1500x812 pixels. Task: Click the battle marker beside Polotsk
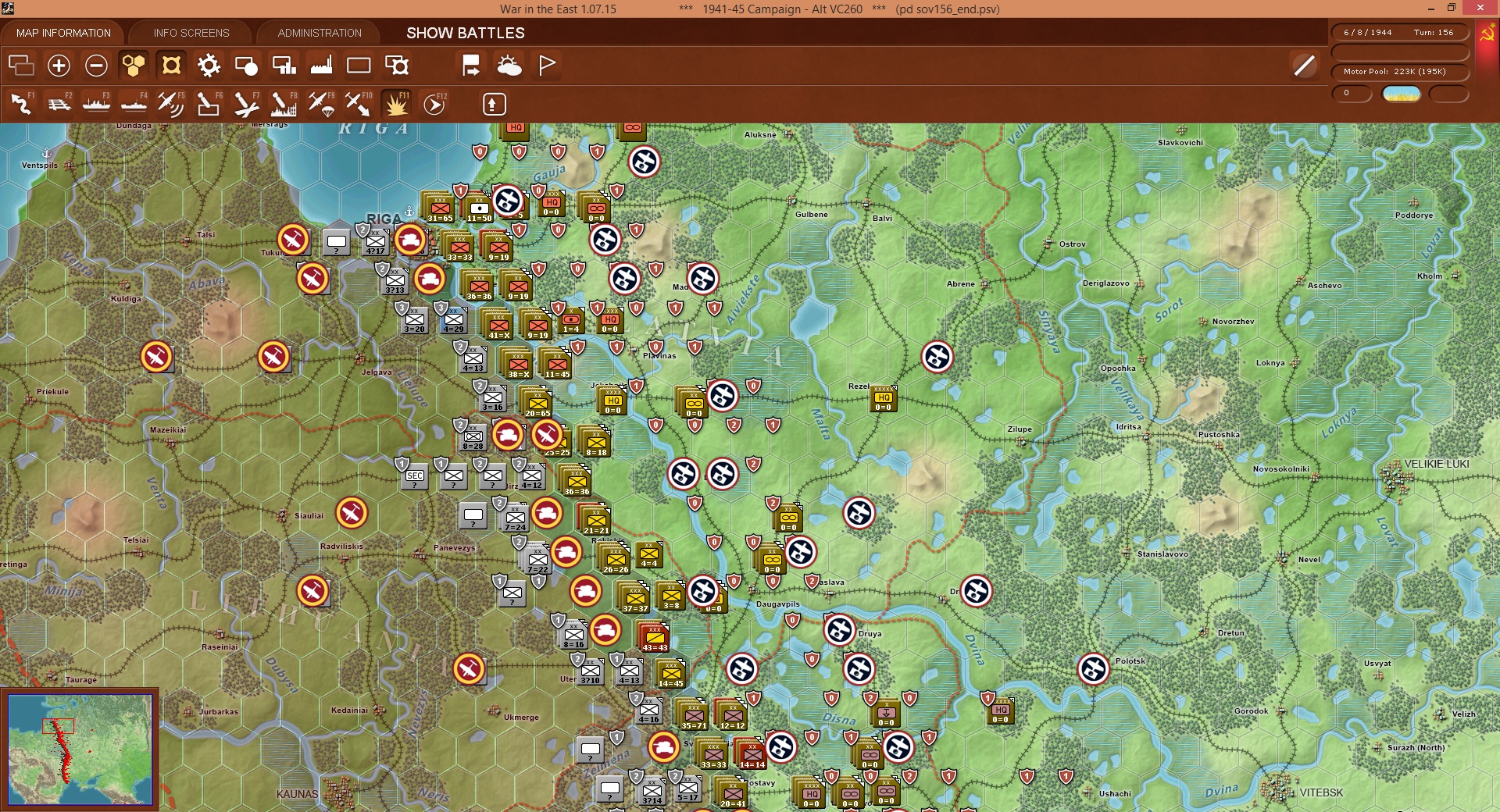(1094, 669)
